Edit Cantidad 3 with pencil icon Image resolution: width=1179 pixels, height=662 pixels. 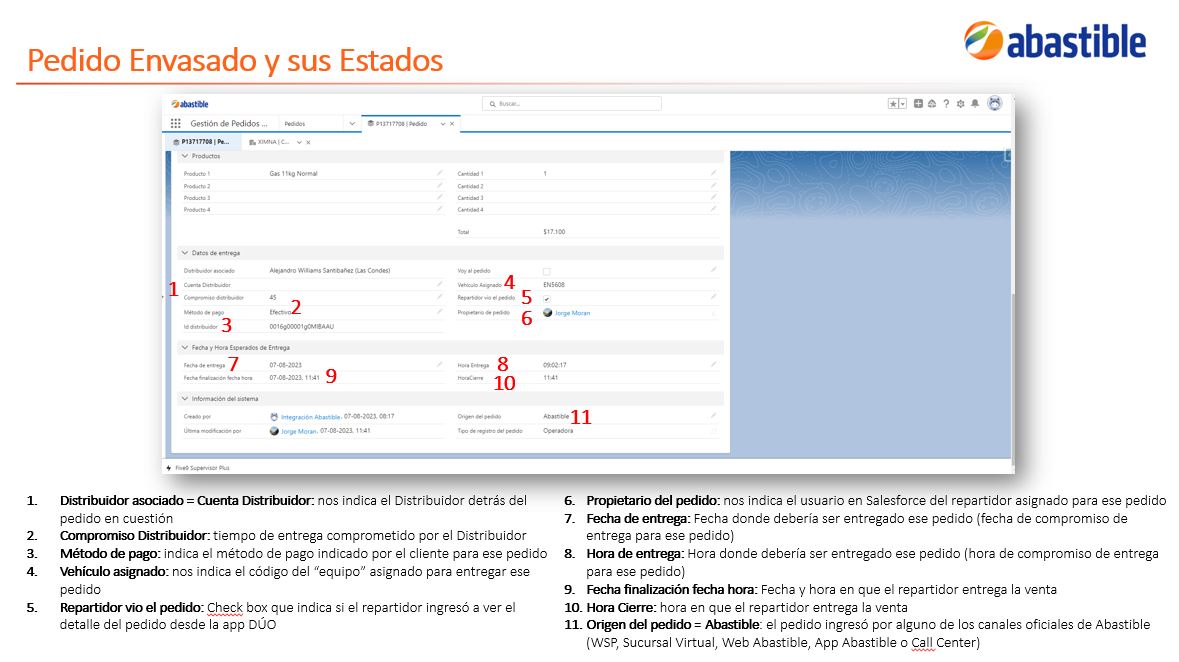click(x=714, y=198)
